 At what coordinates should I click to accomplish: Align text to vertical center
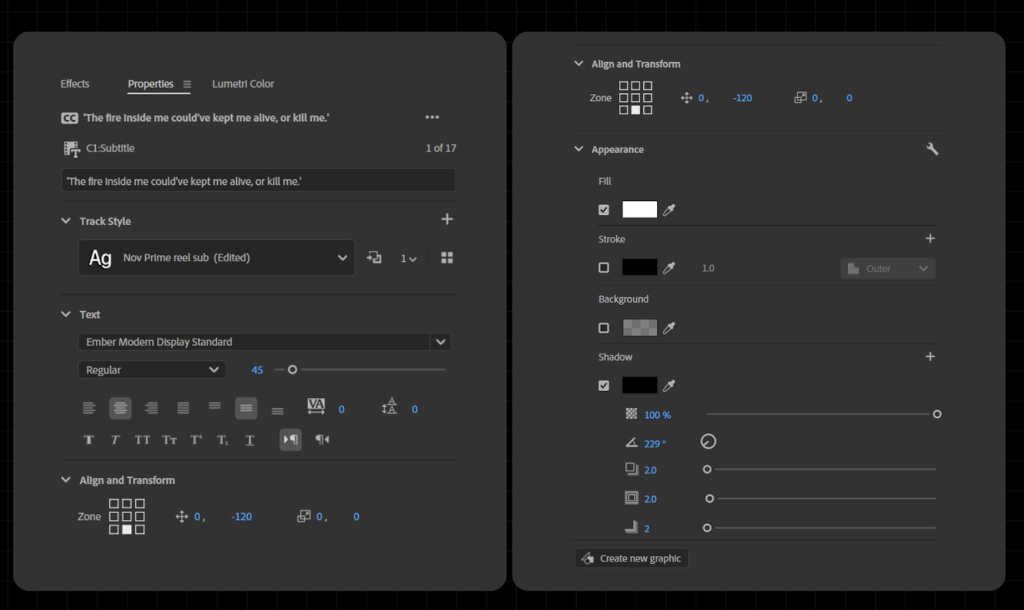click(246, 408)
